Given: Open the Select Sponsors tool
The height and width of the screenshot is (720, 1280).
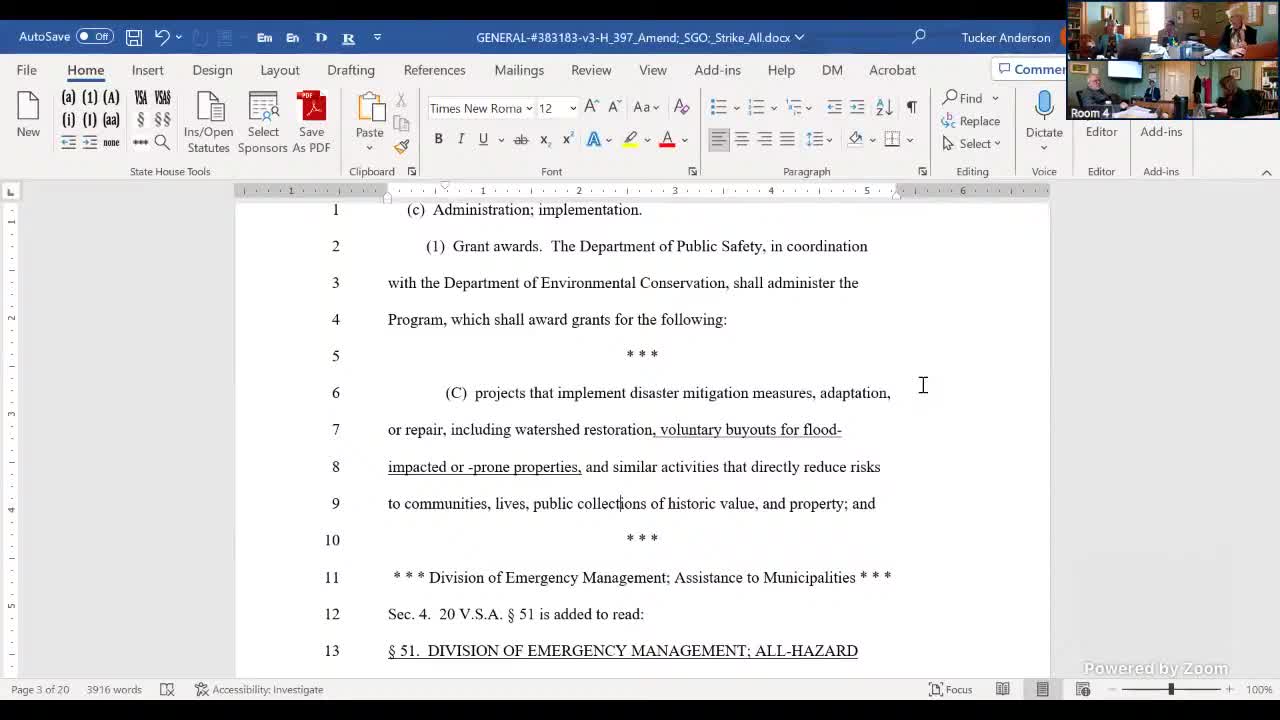Looking at the screenshot, I should 263,122.
